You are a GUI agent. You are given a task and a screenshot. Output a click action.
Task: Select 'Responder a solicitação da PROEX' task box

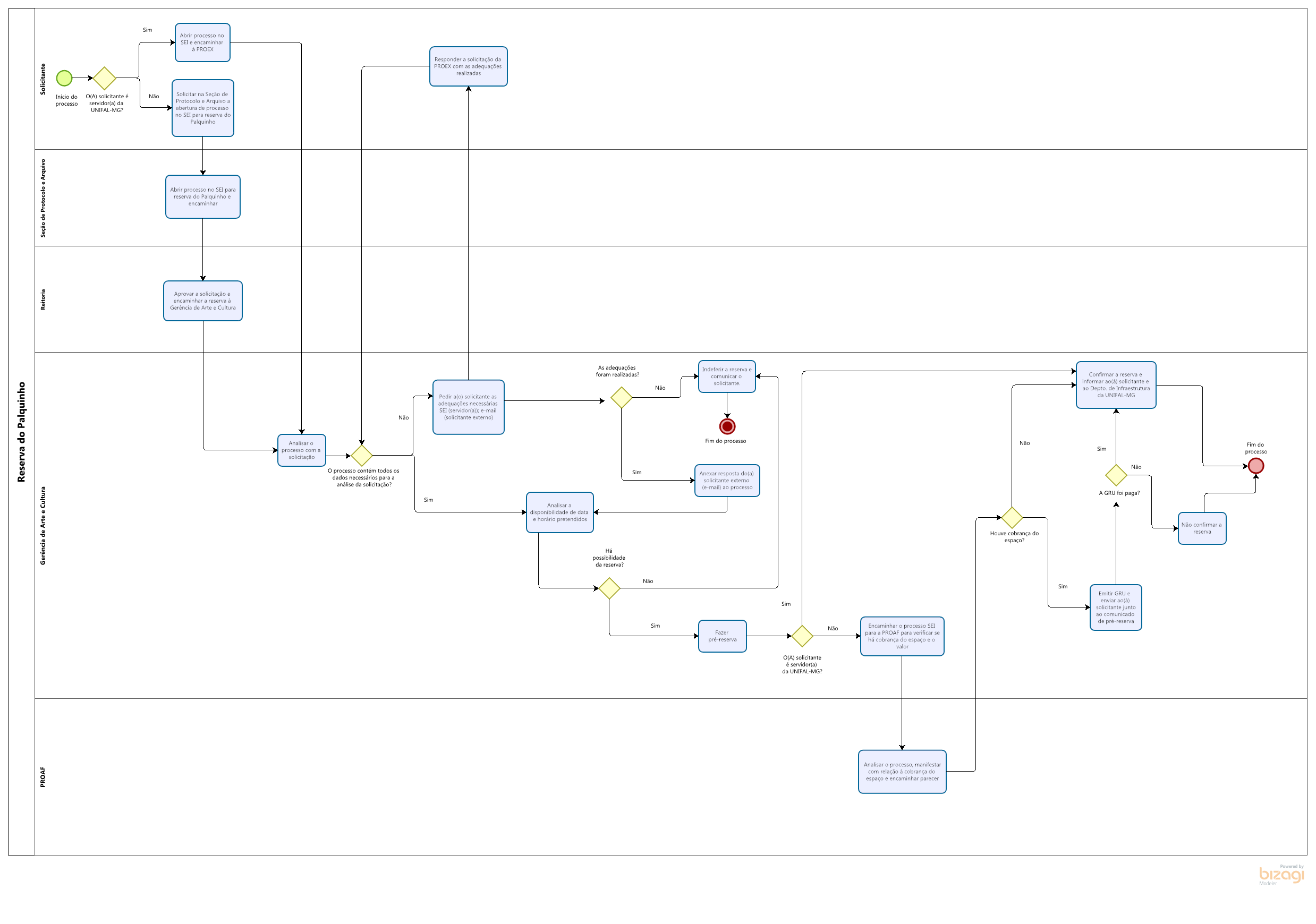pos(468,66)
